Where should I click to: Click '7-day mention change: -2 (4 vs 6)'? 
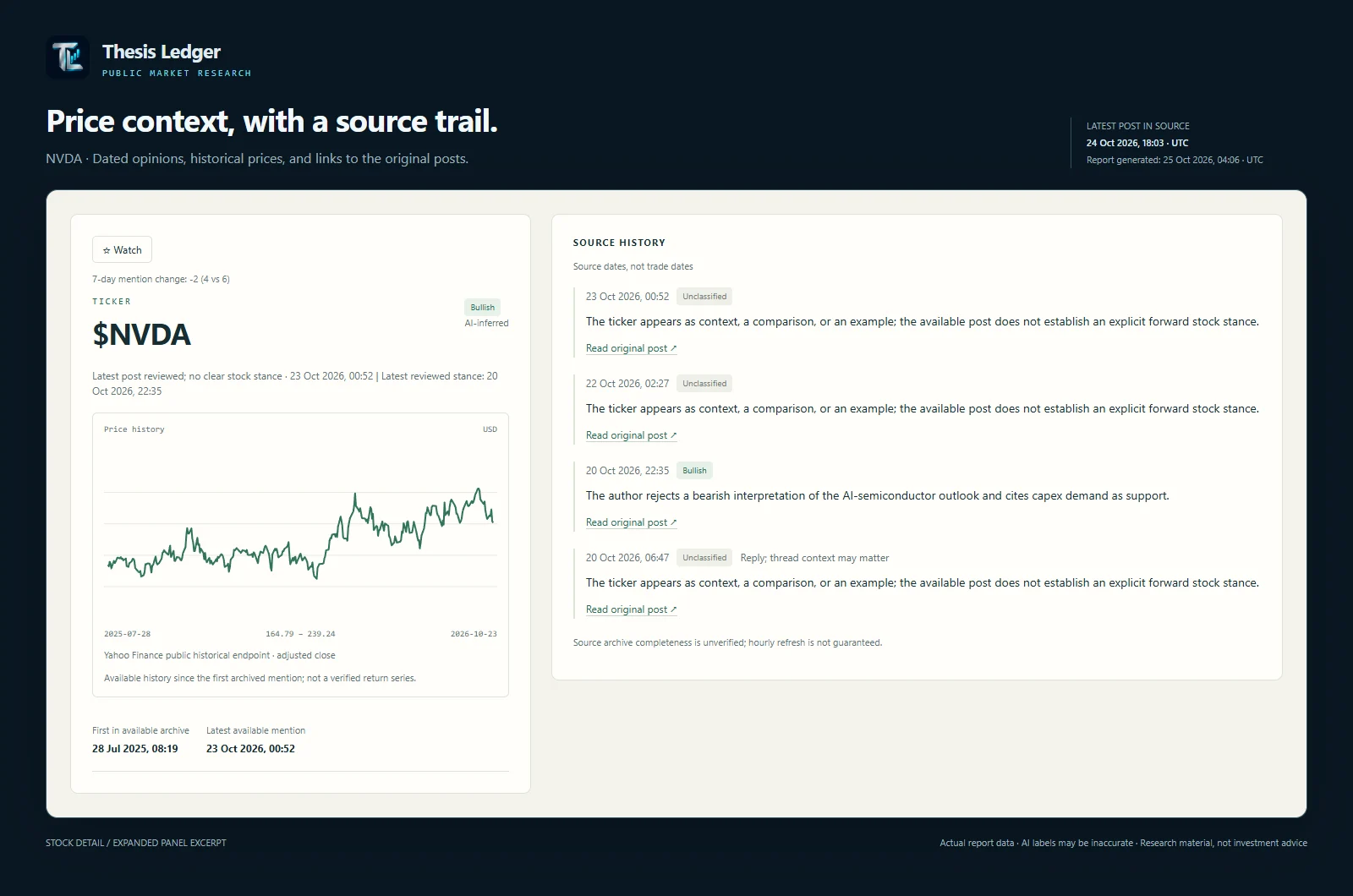click(x=161, y=279)
